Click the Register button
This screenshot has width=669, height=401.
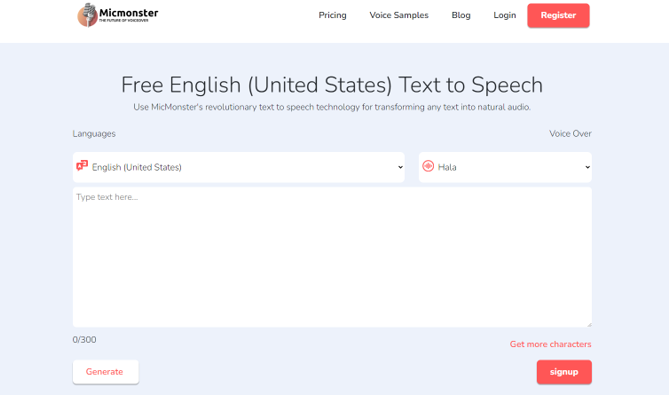tap(558, 15)
